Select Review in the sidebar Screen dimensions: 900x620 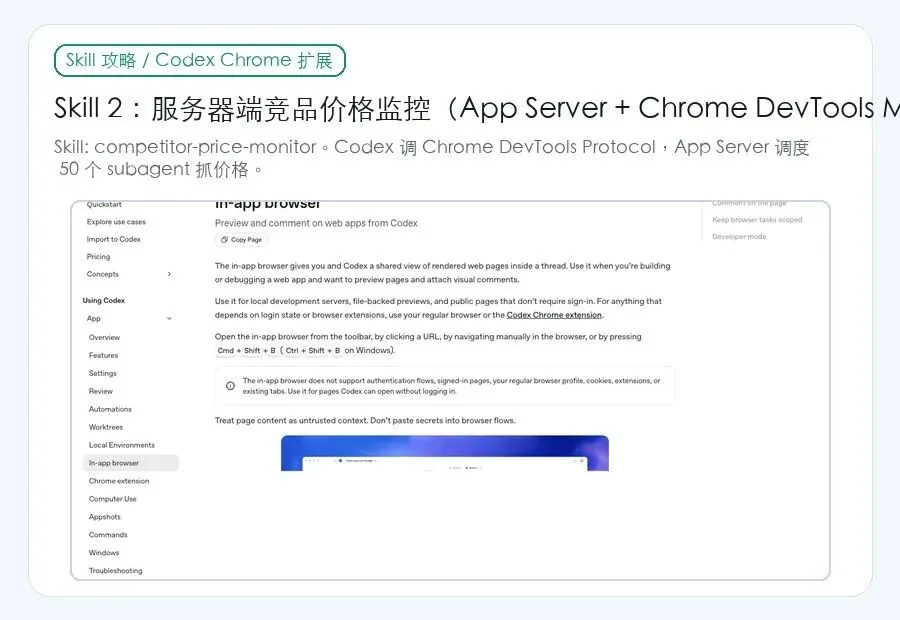[100, 392]
